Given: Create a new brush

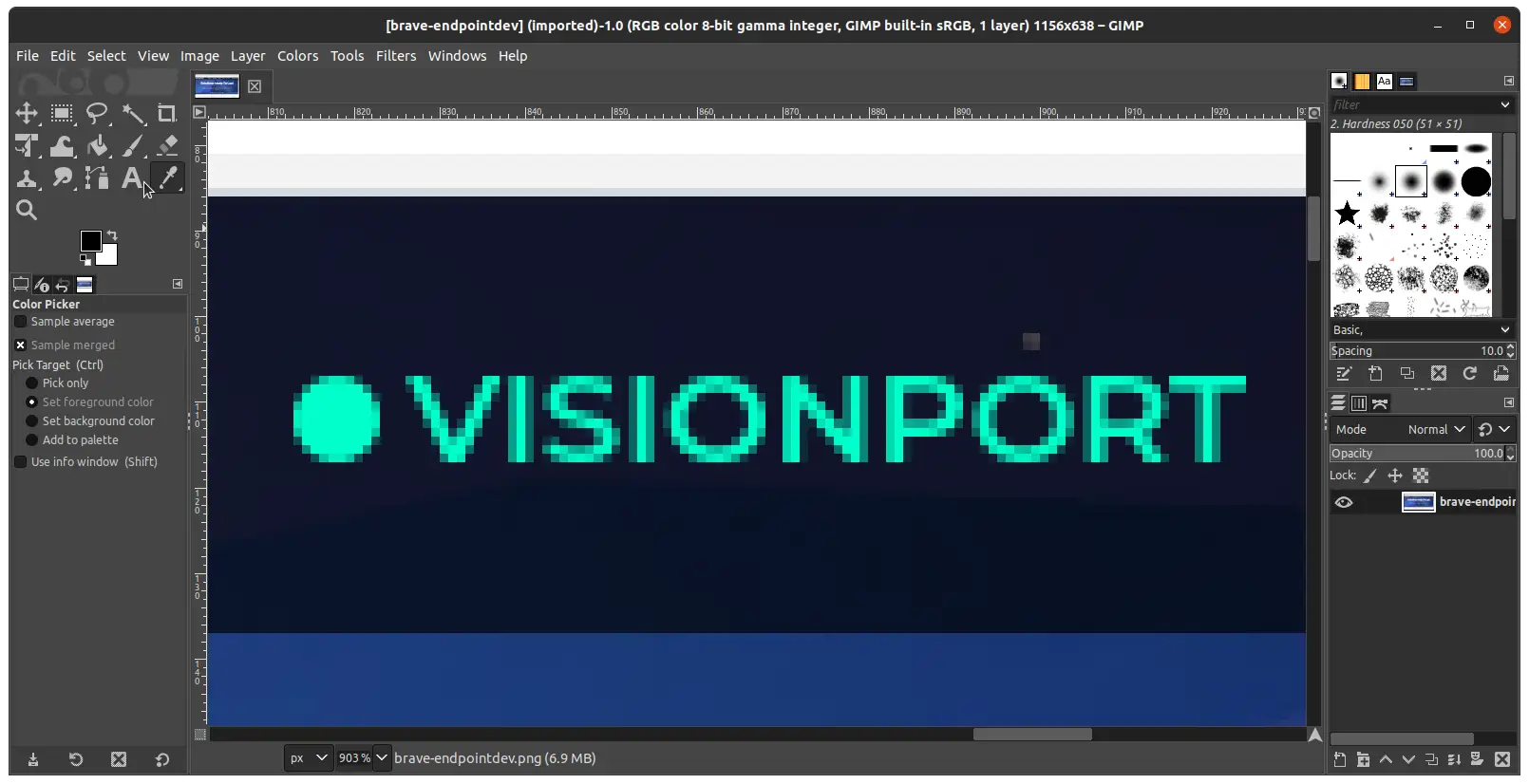Looking at the screenshot, I should pos(1375,374).
